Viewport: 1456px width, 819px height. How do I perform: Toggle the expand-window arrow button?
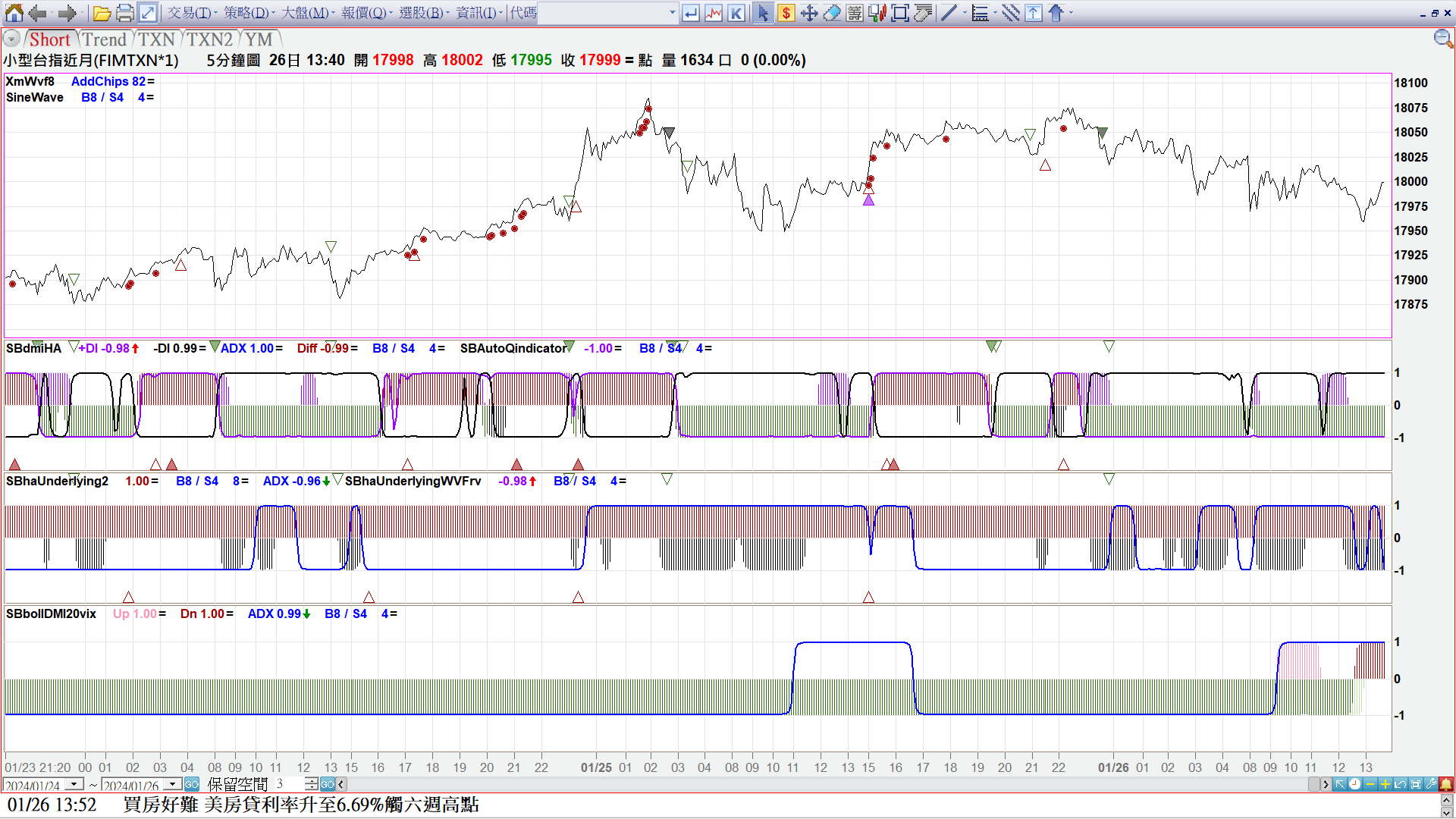[148, 13]
